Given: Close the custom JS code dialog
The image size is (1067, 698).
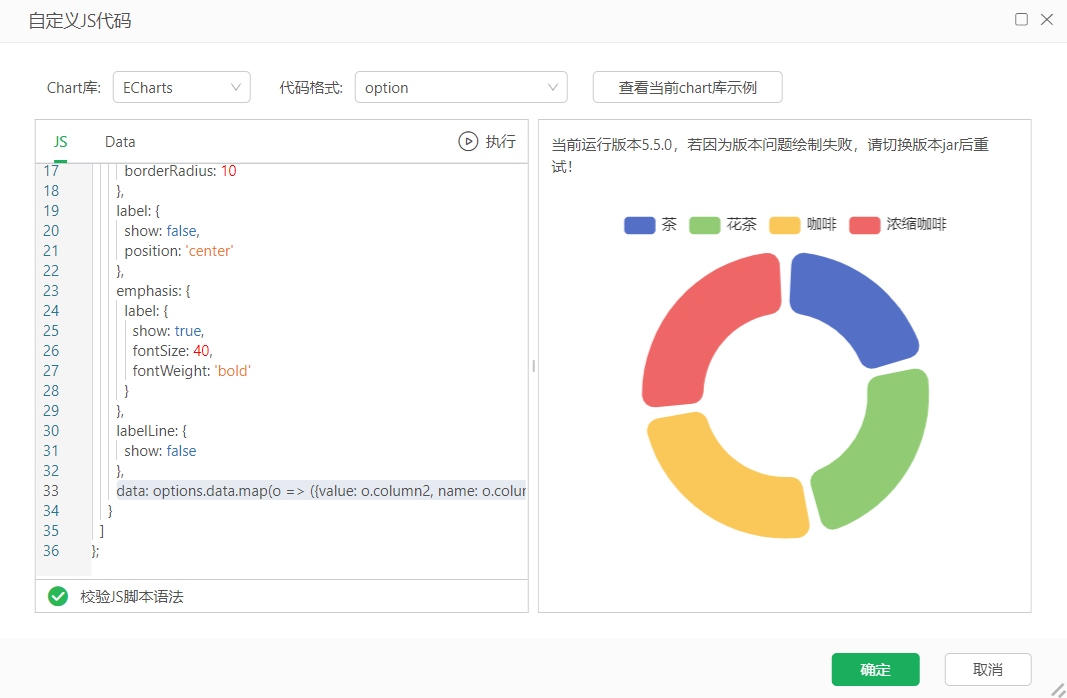Looking at the screenshot, I should click(x=1047, y=19).
